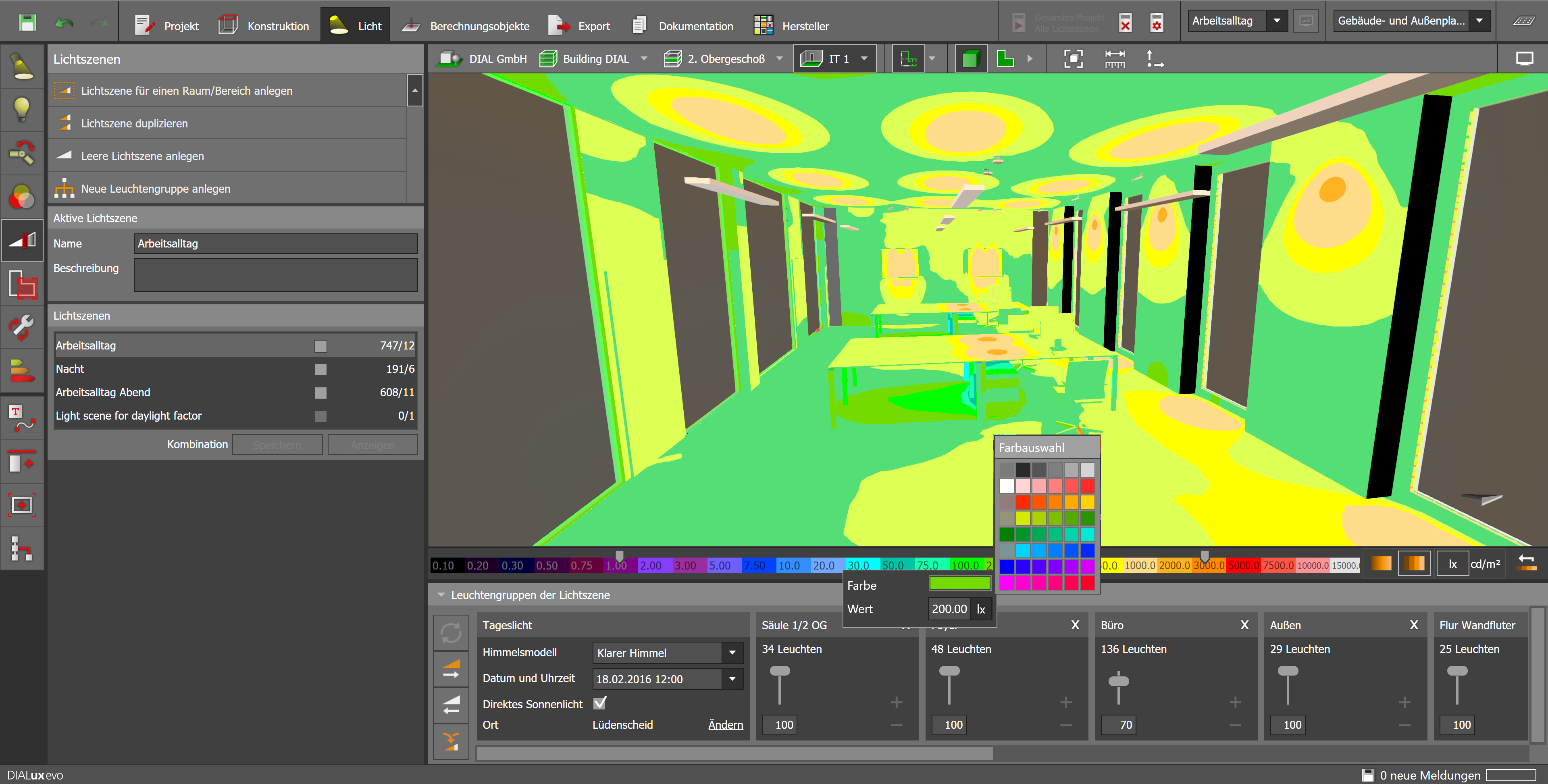Select the light scenes tool in sidebar
Viewport: 1548px width, 784px height.
point(22,240)
